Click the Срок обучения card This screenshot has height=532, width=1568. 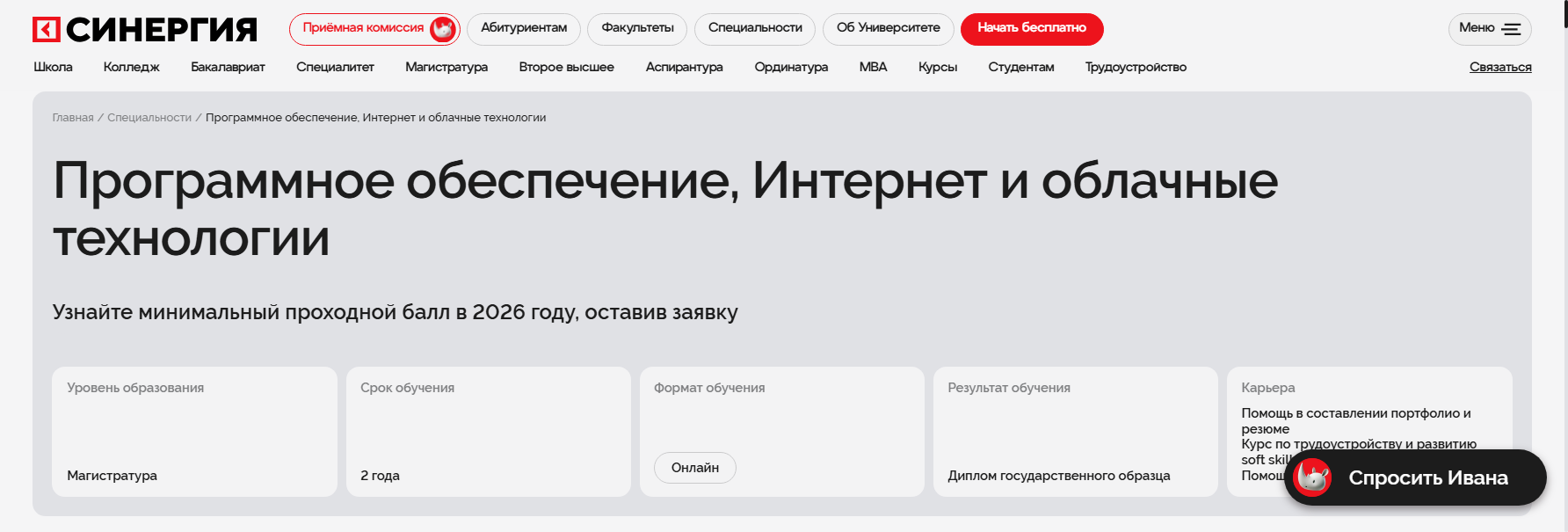(488, 432)
